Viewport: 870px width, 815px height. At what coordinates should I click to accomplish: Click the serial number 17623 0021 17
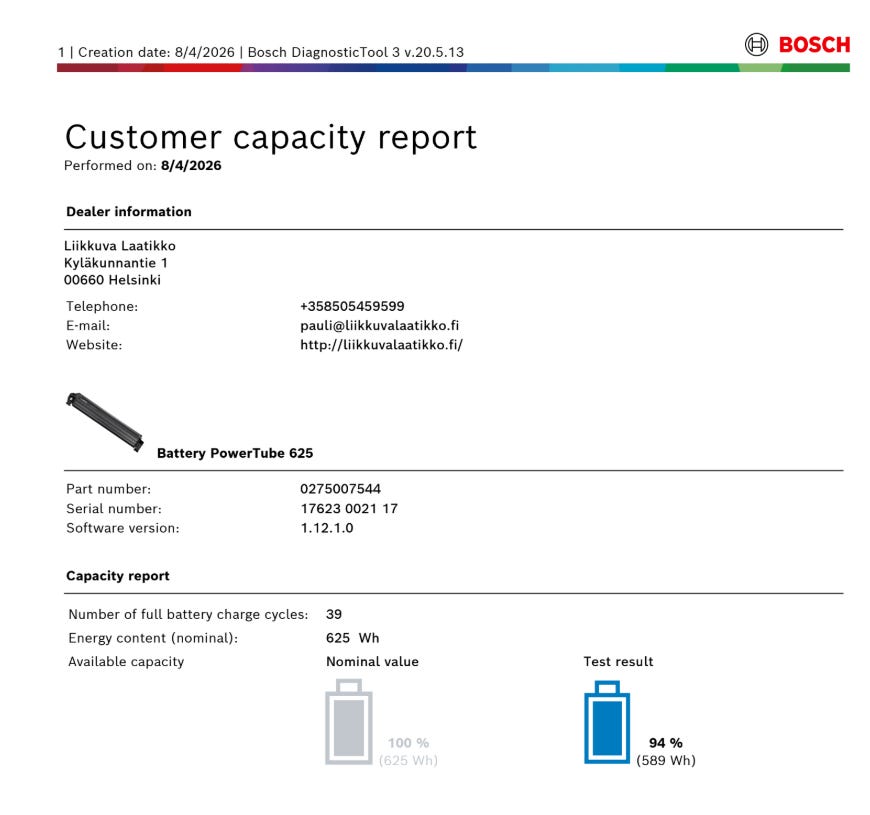(x=349, y=508)
